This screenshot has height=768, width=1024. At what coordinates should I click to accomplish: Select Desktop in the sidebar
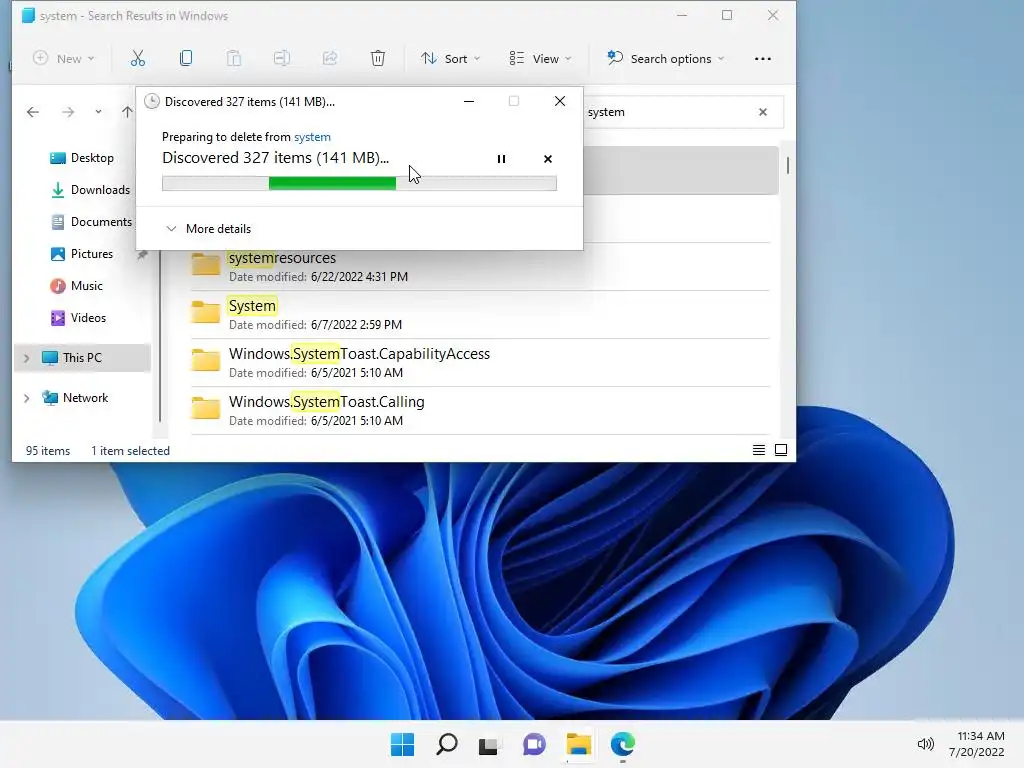pos(82,158)
